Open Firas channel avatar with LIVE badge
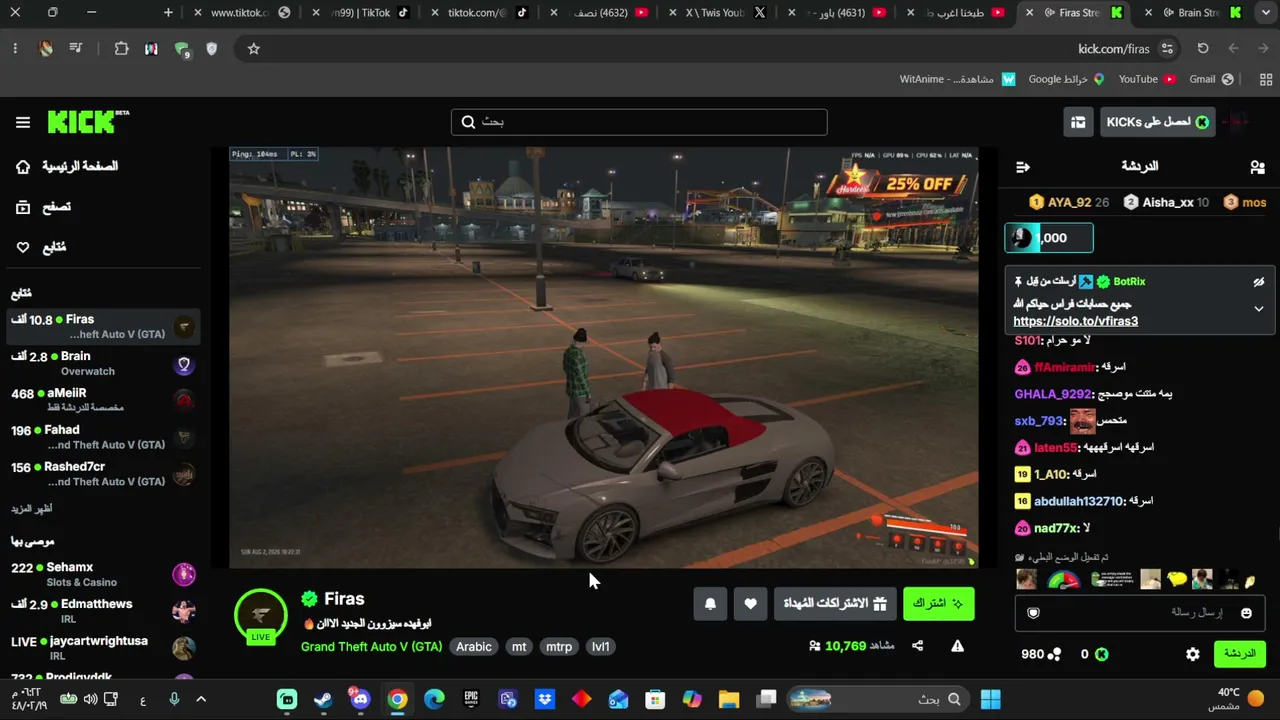 click(x=261, y=616)
